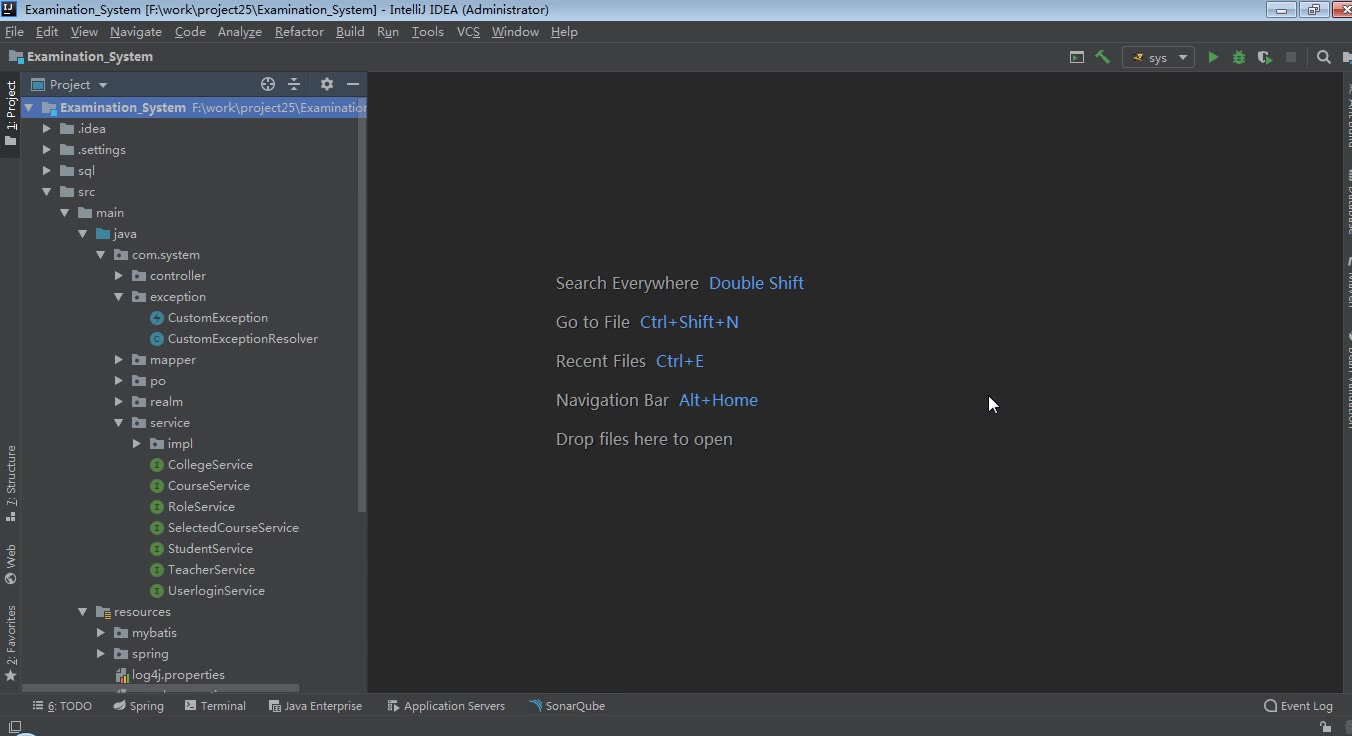Start debugging with the green bug icon

(1239, 58)
